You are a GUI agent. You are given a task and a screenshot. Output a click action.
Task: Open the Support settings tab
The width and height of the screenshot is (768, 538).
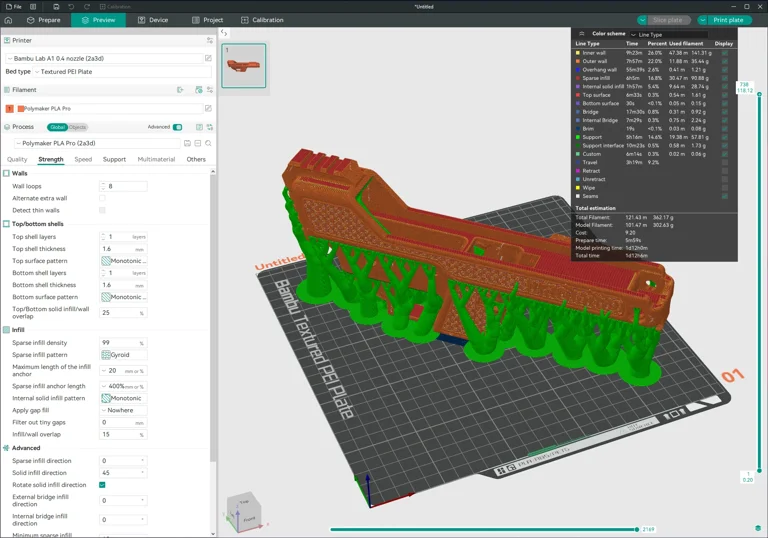pyautogui.click(x=114, y=159)
